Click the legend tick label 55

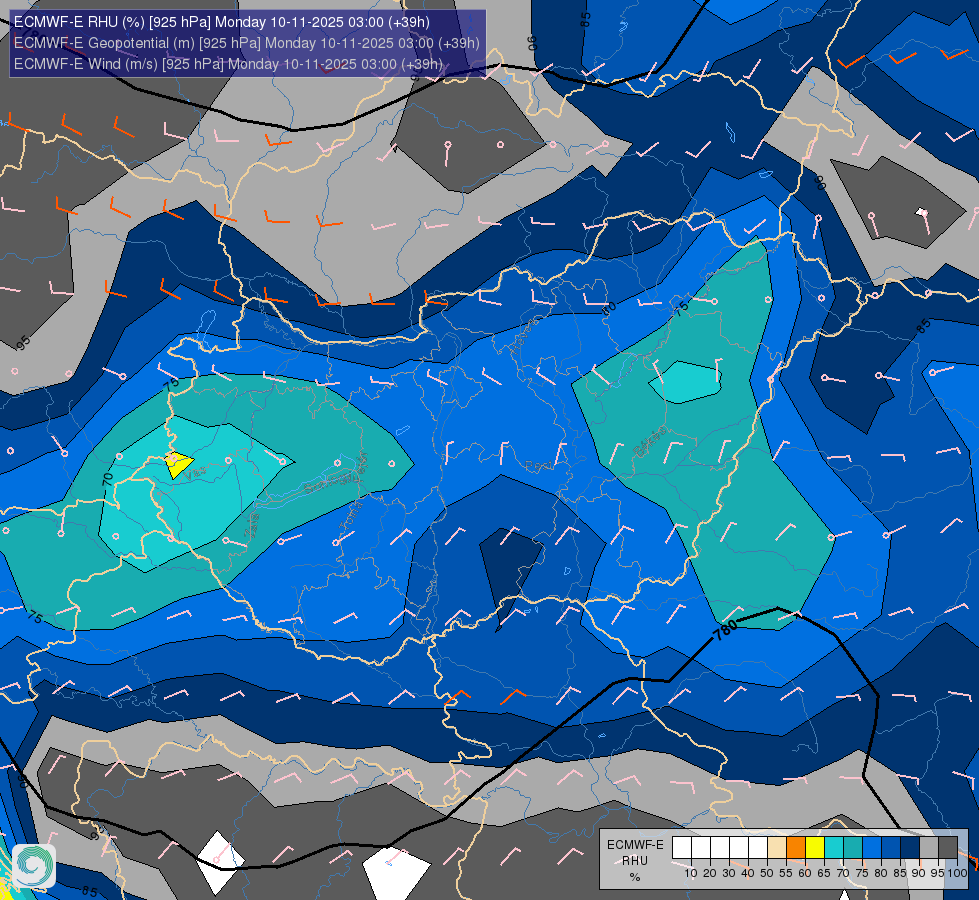click(x=786, y=873)
